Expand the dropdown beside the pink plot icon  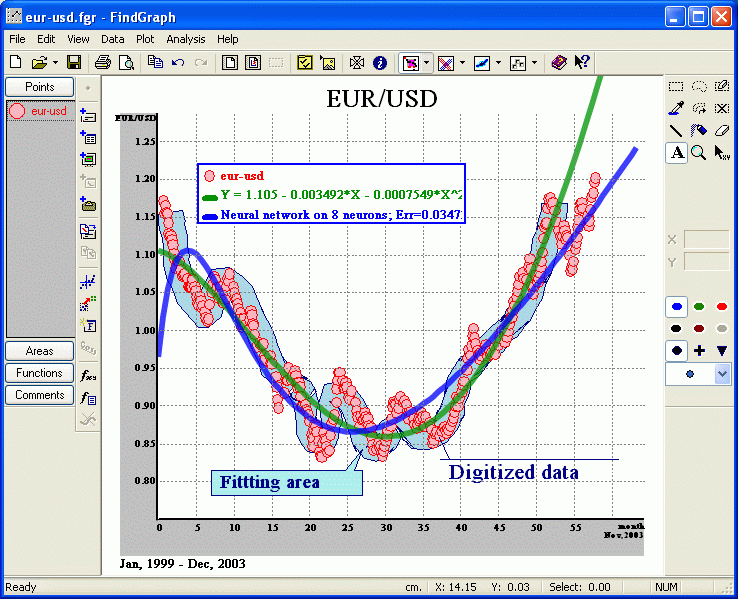pos(427,63)
